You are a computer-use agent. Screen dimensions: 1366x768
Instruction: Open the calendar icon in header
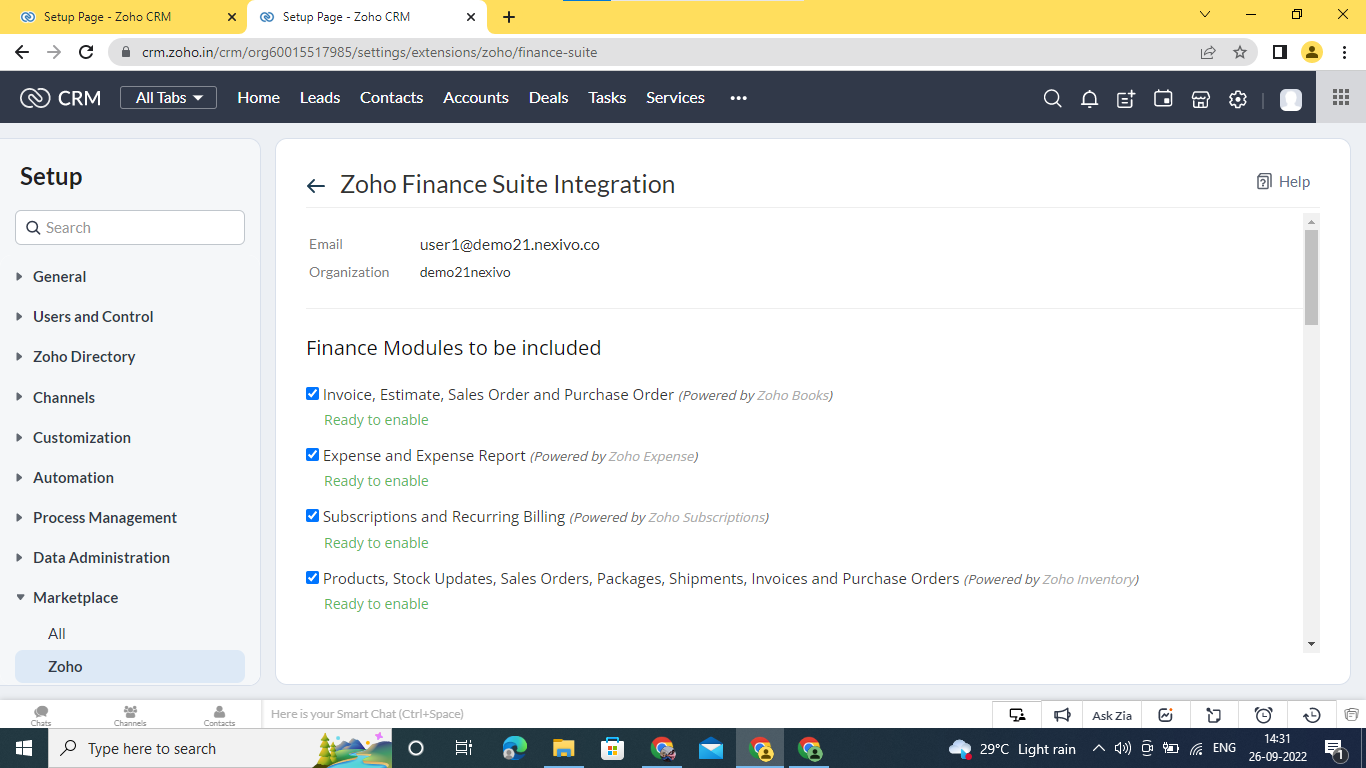coord(1163,98)
